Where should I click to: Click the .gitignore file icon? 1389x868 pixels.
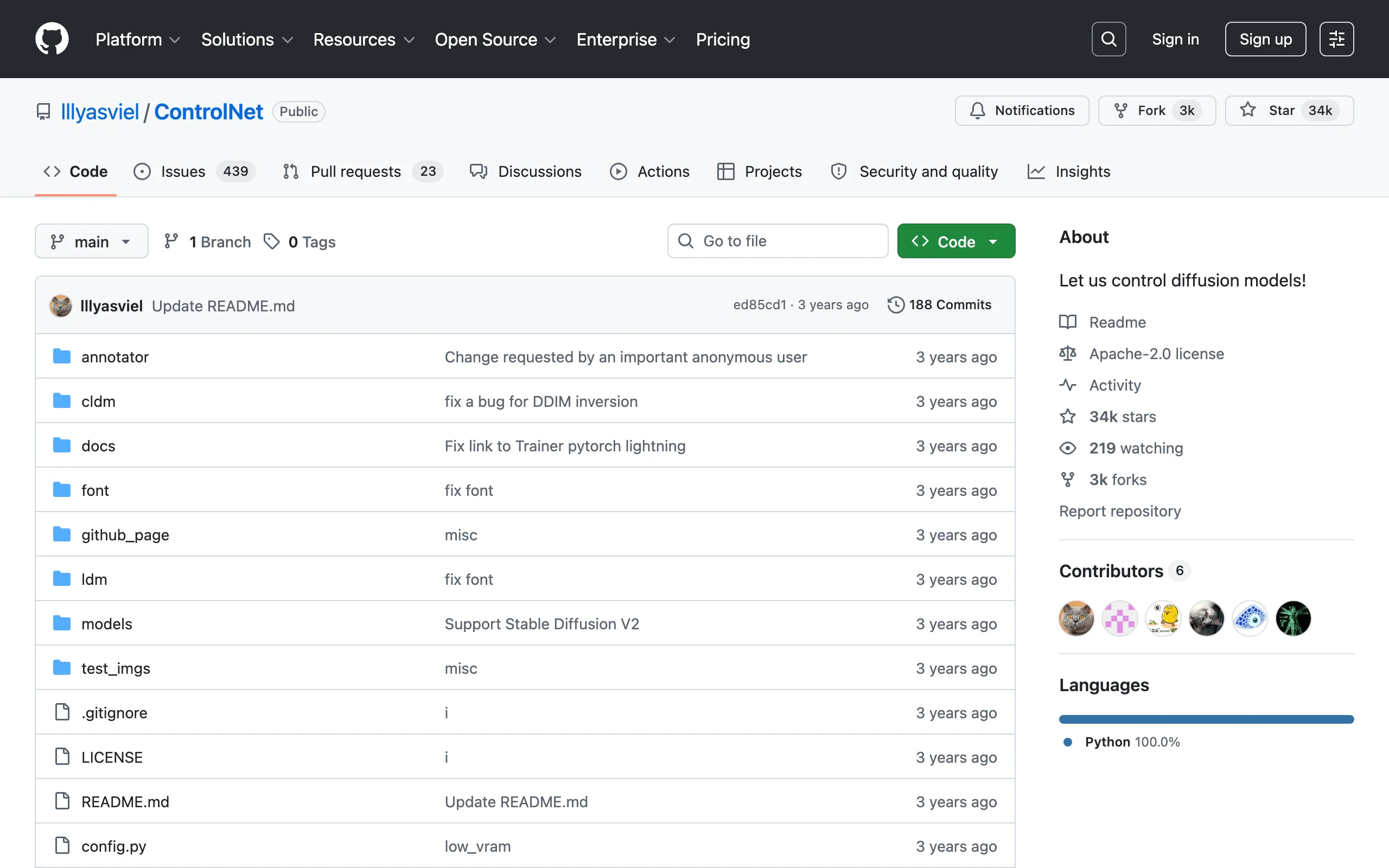pos(62,712)
